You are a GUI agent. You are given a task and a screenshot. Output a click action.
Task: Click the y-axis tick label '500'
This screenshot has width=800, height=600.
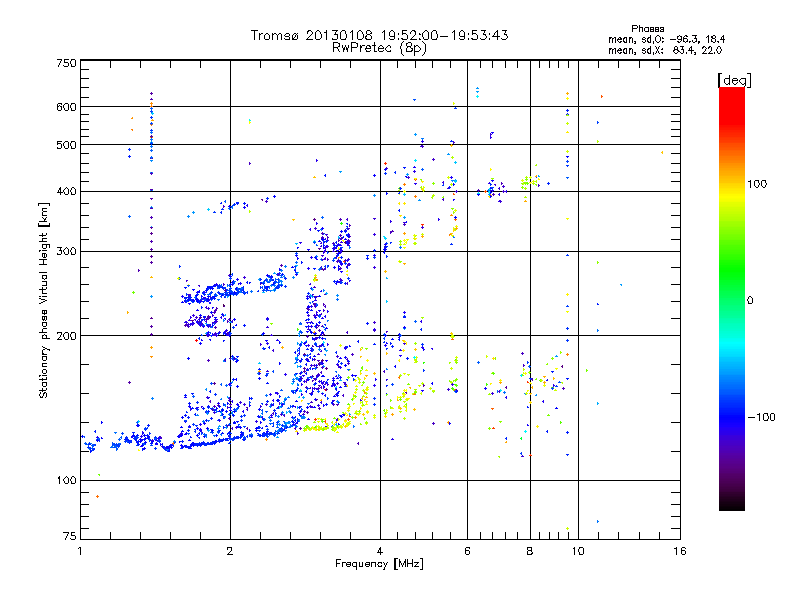pos(66,145)
